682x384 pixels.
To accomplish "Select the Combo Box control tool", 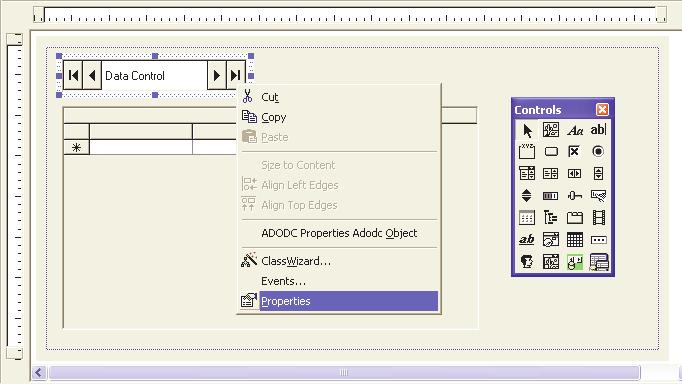I will point(527,174).
